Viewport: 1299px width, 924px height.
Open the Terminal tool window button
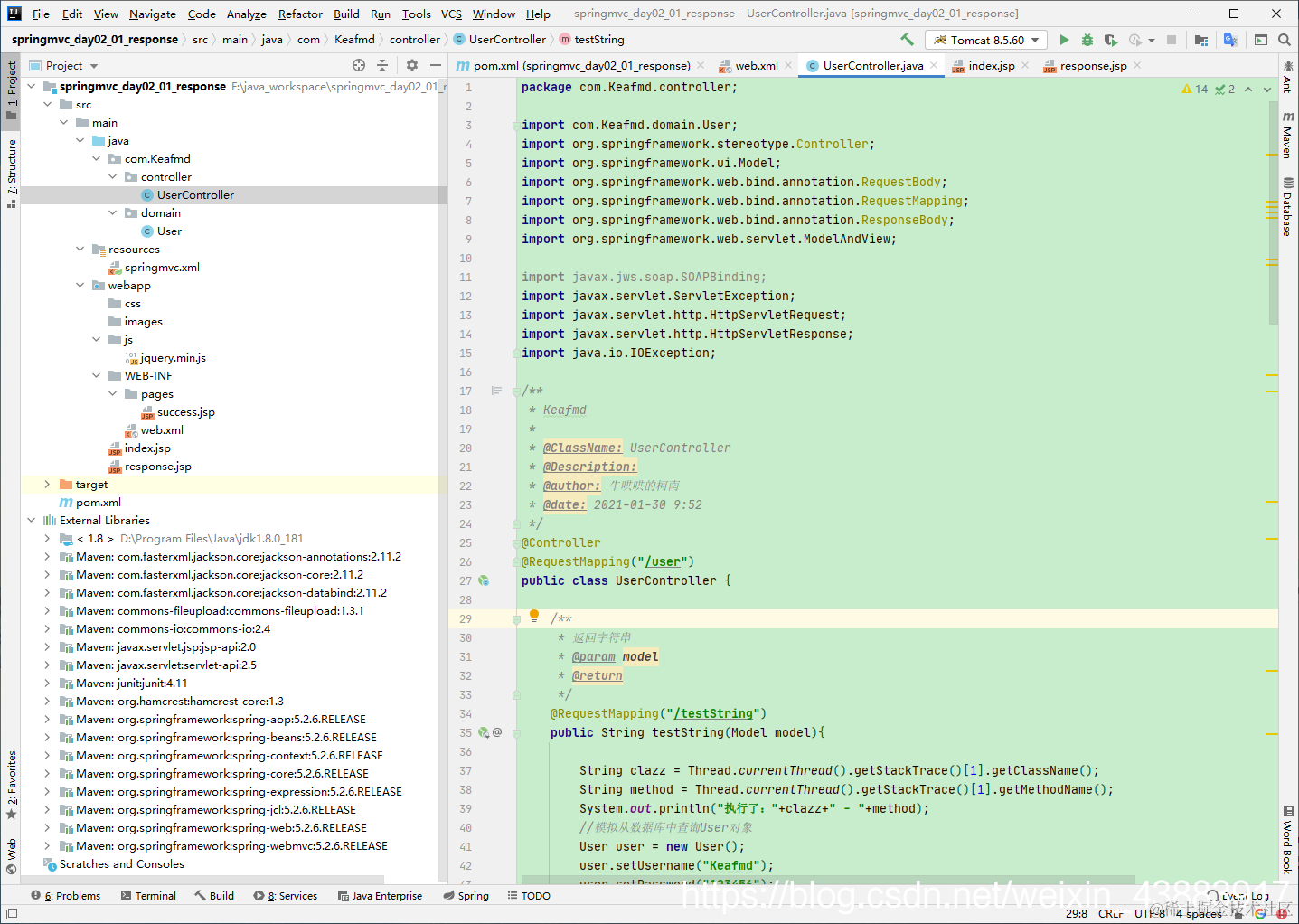pos(148,896)
